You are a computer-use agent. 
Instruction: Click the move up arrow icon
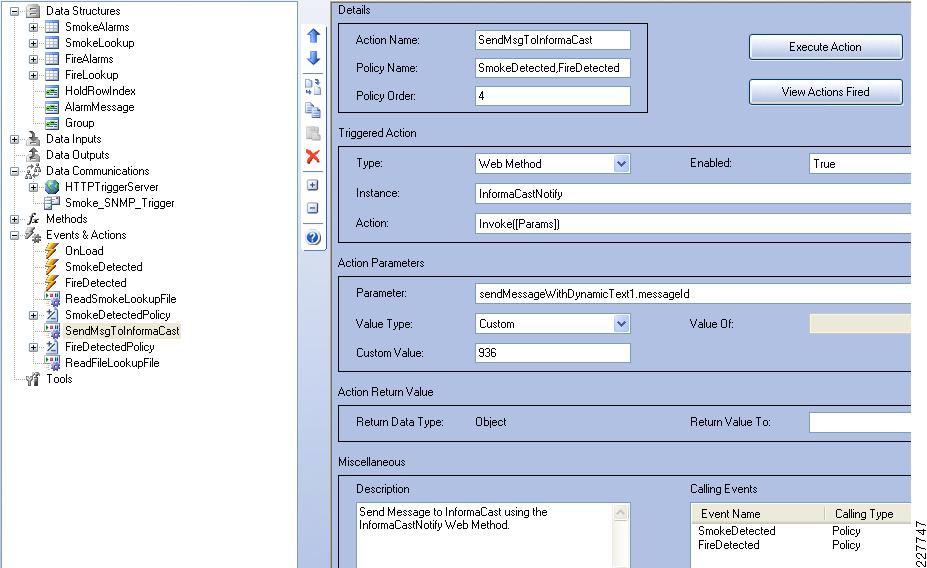coord(313,35)
